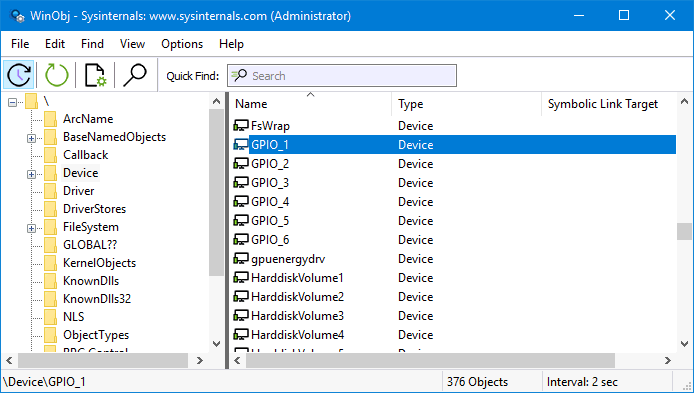Click the Driver folder icon

coord(50,191)
